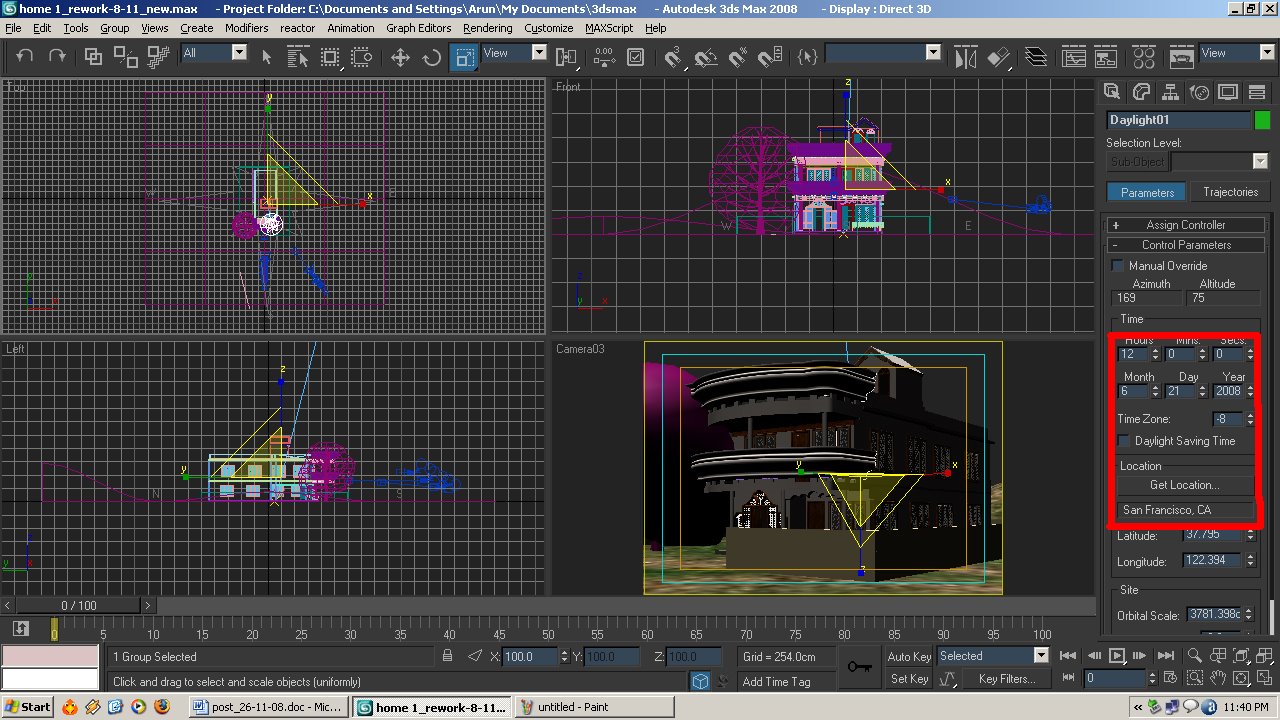1280x720 pixels.
Task: Open the Selected key filter dropdown
Action: click(x=1041, y=656)
